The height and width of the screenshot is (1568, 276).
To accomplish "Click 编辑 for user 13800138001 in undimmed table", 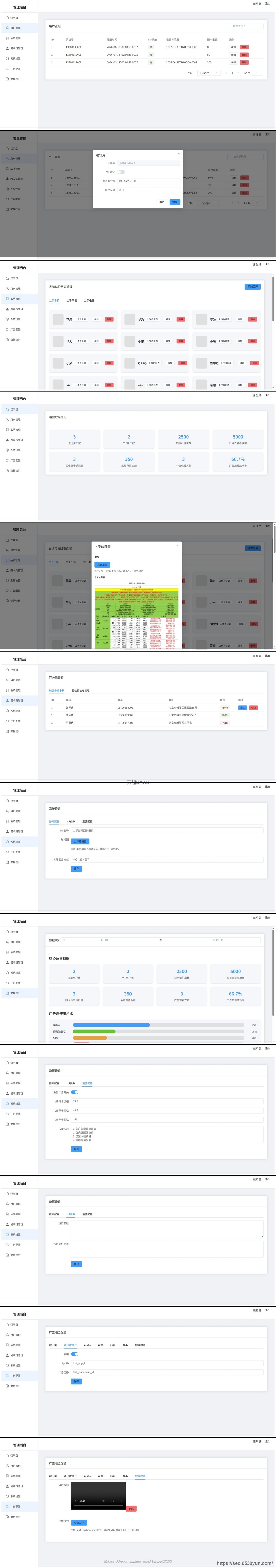I will pos(233,47).
